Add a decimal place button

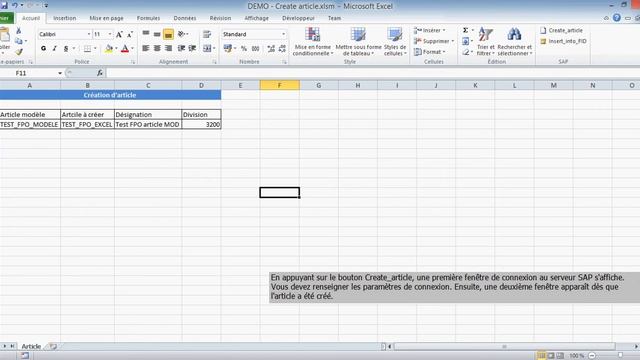point(271,49)
